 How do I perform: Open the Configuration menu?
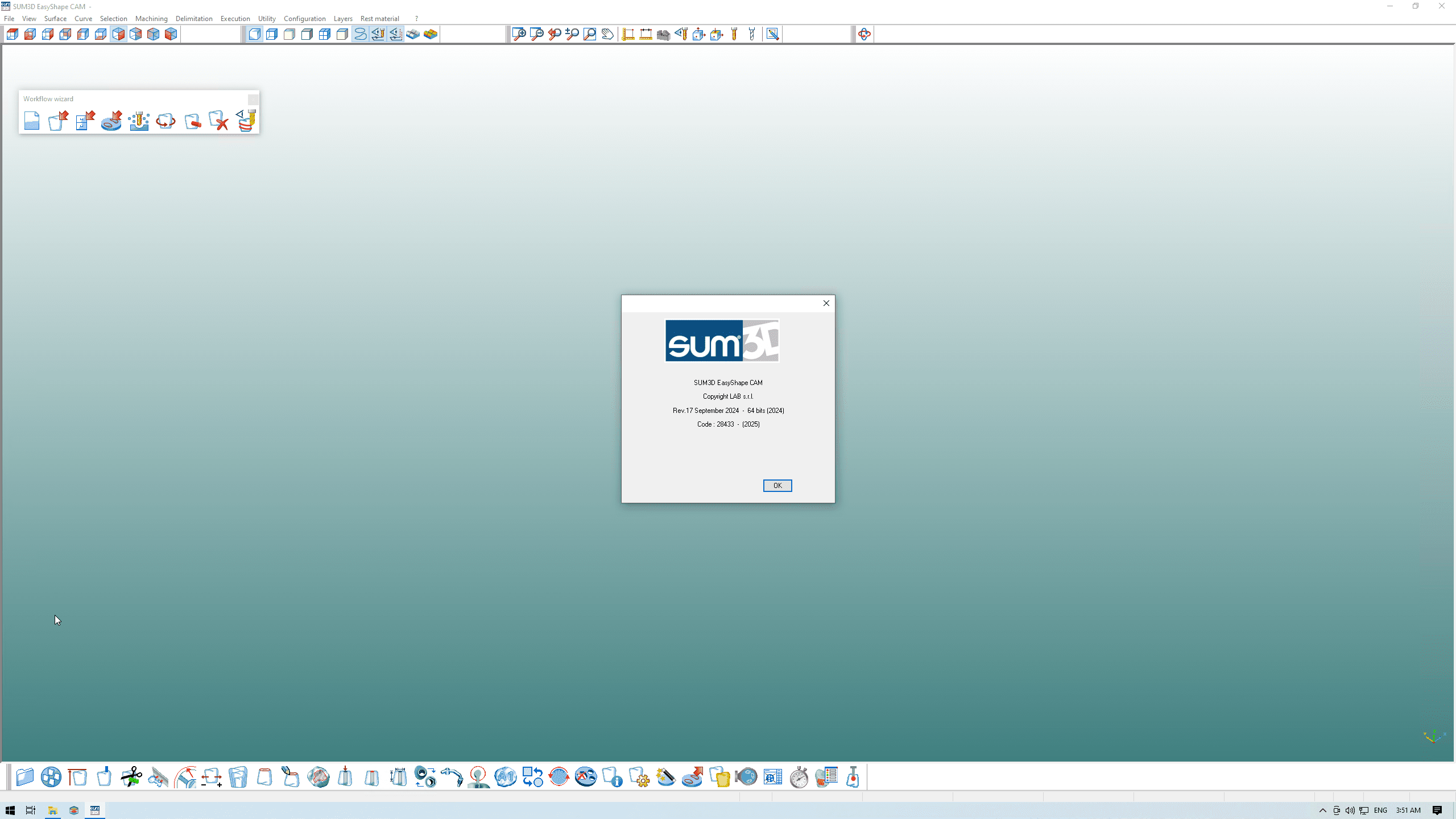pos(304,19)
